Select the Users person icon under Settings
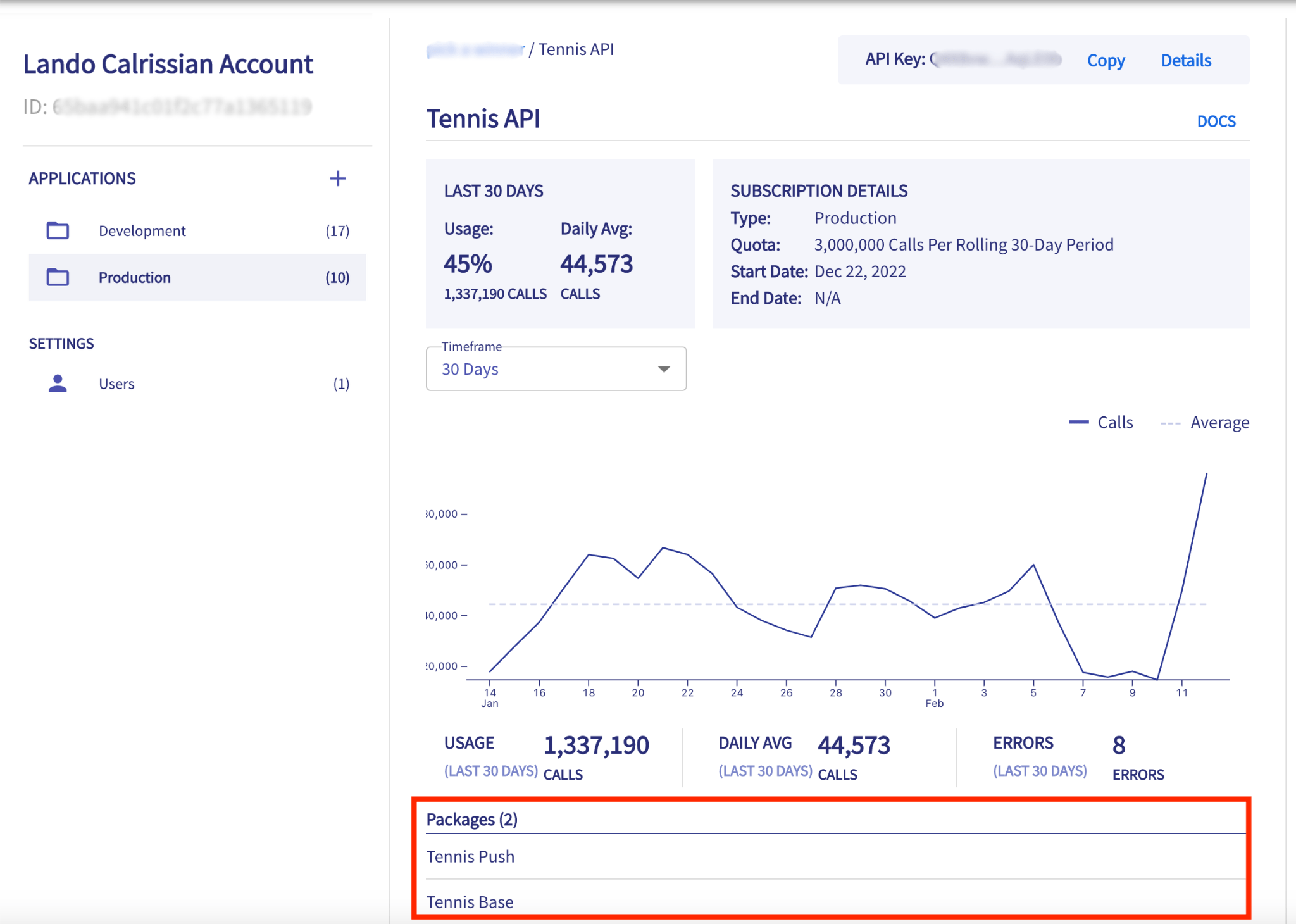The width and height of the screenshot is (1296, 924). (57, 383)
